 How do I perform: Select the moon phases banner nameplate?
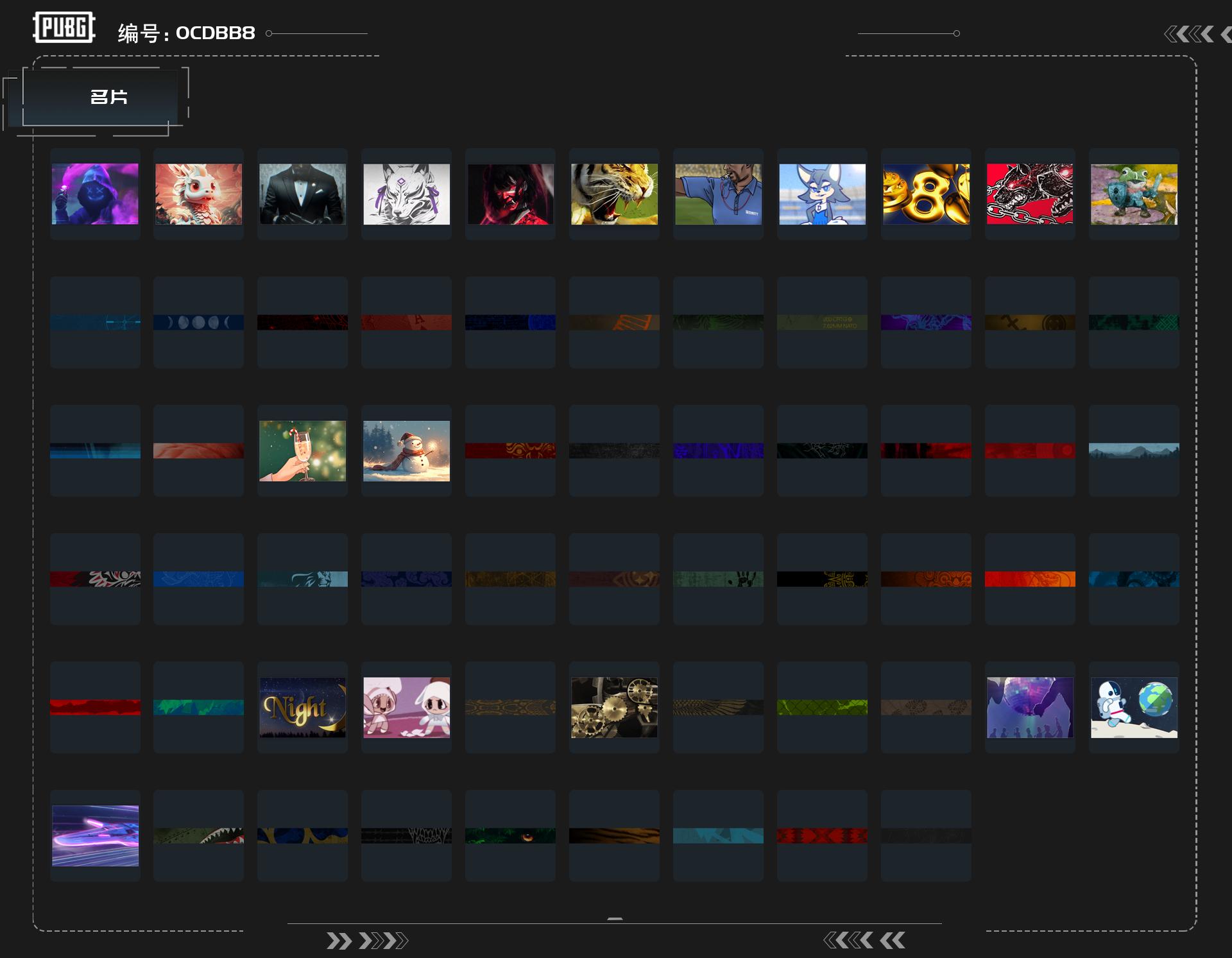198,322
